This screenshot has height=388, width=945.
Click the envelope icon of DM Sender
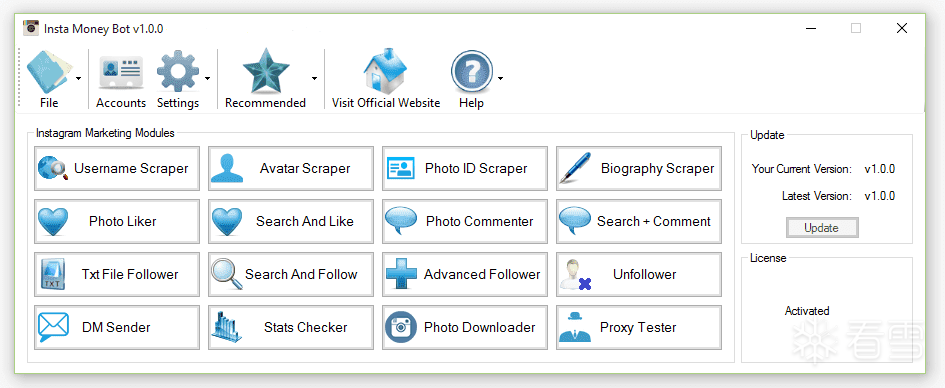coord(53,327)
